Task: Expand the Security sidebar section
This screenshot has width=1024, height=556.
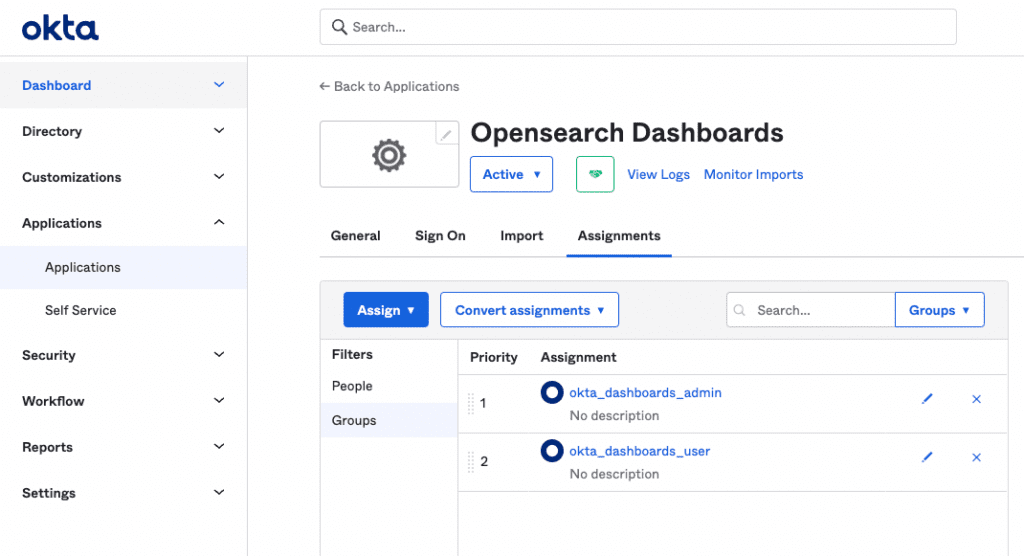Action: (123, 355)
